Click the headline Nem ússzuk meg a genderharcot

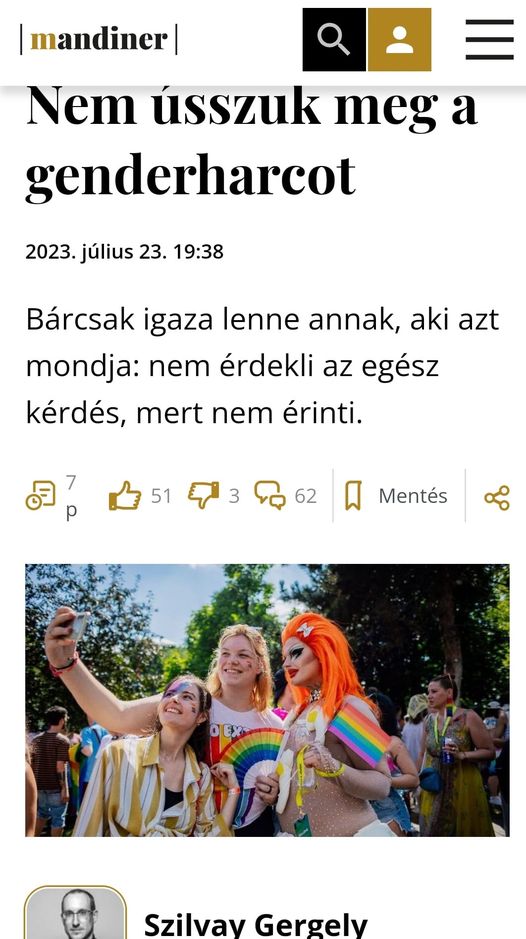(x=252, y=141)
